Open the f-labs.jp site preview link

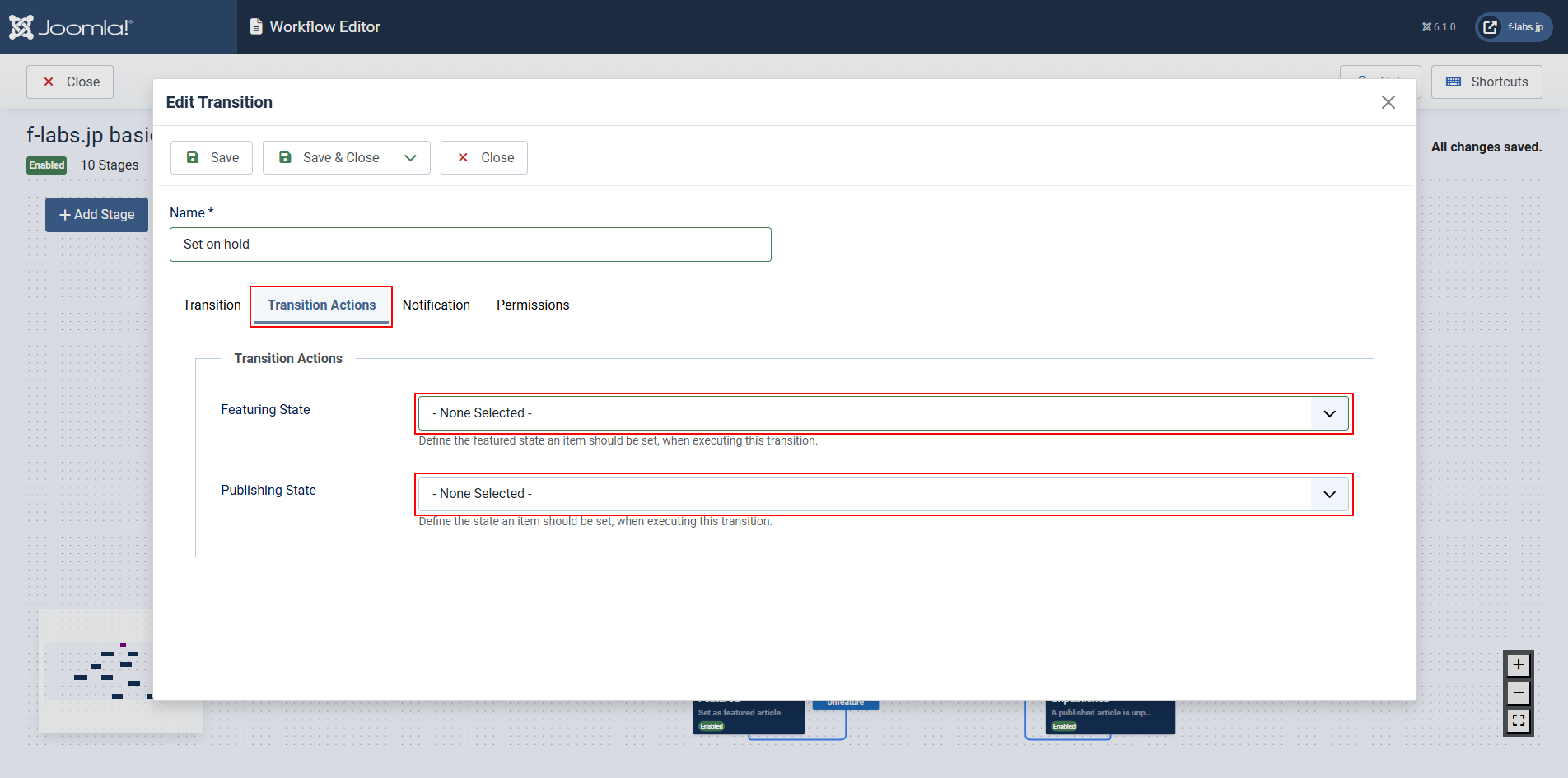(x=1514, y=27)
